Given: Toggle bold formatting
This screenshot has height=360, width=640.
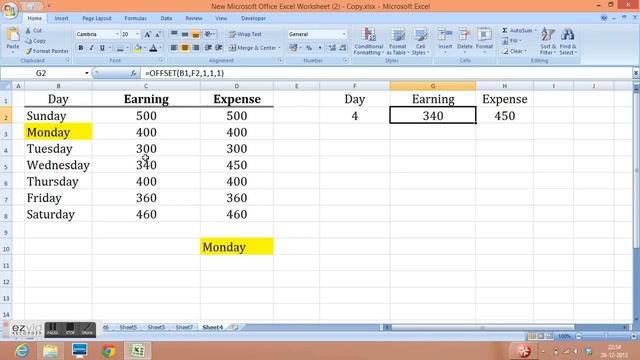Looking at the screenshot, I should pos(81,48).
